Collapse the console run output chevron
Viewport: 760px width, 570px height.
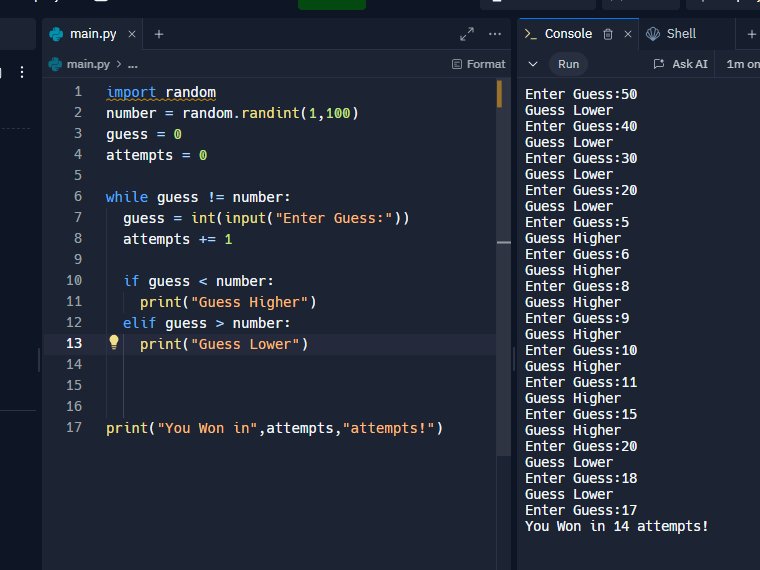point(533,64)
